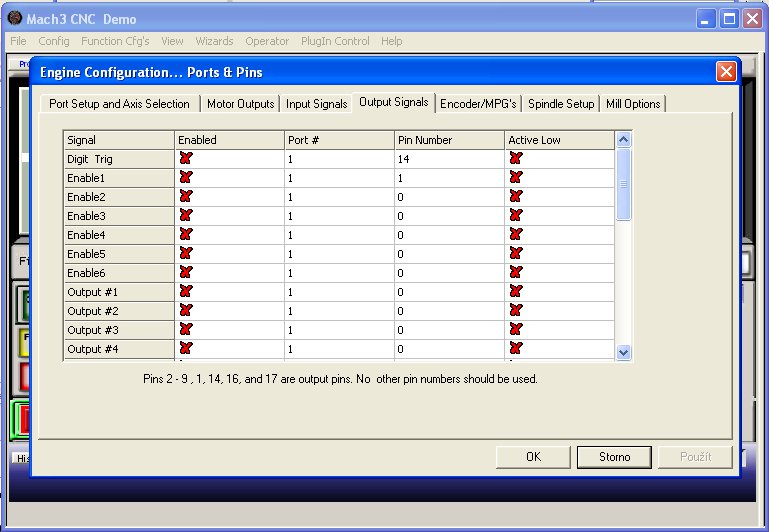Toggle Enabled mark for Output #1

pos(185,292)
